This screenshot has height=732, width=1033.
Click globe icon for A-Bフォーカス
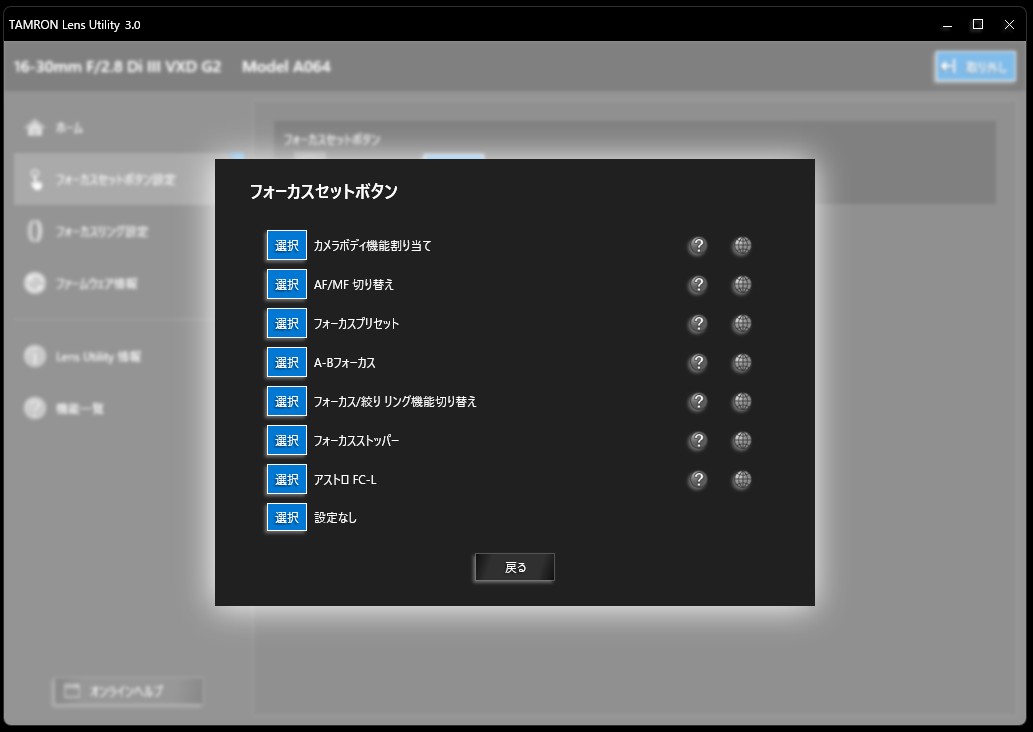(741, 363)
